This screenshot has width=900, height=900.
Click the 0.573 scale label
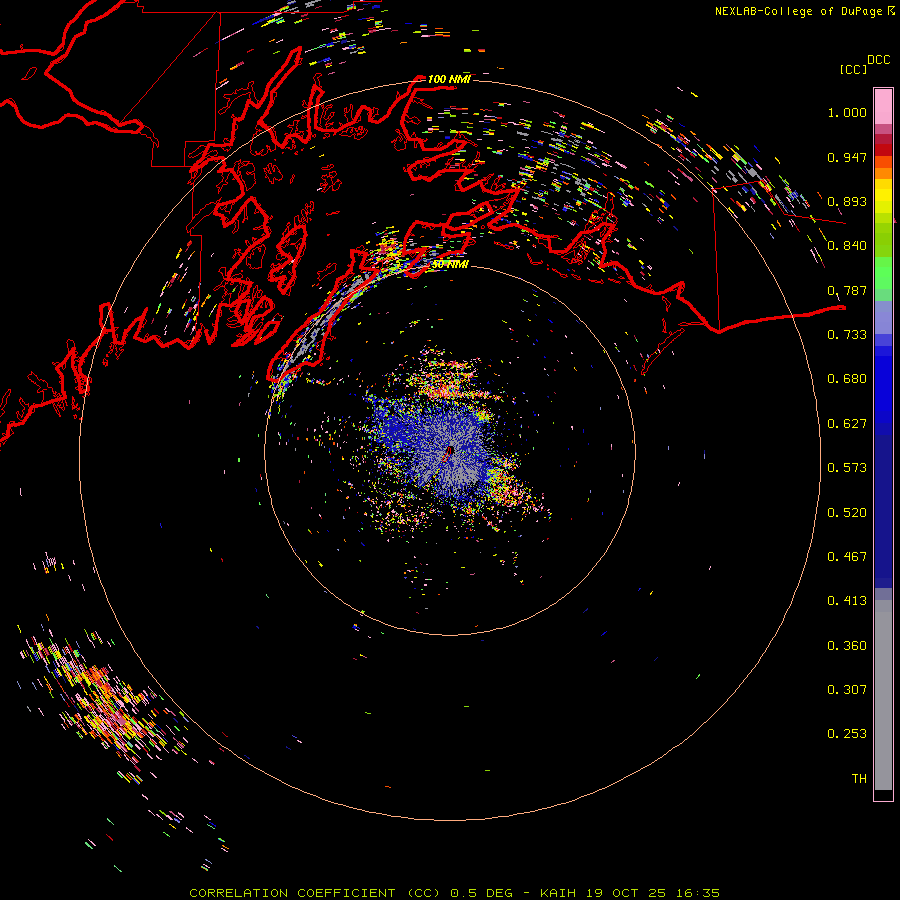coord(847,468)
